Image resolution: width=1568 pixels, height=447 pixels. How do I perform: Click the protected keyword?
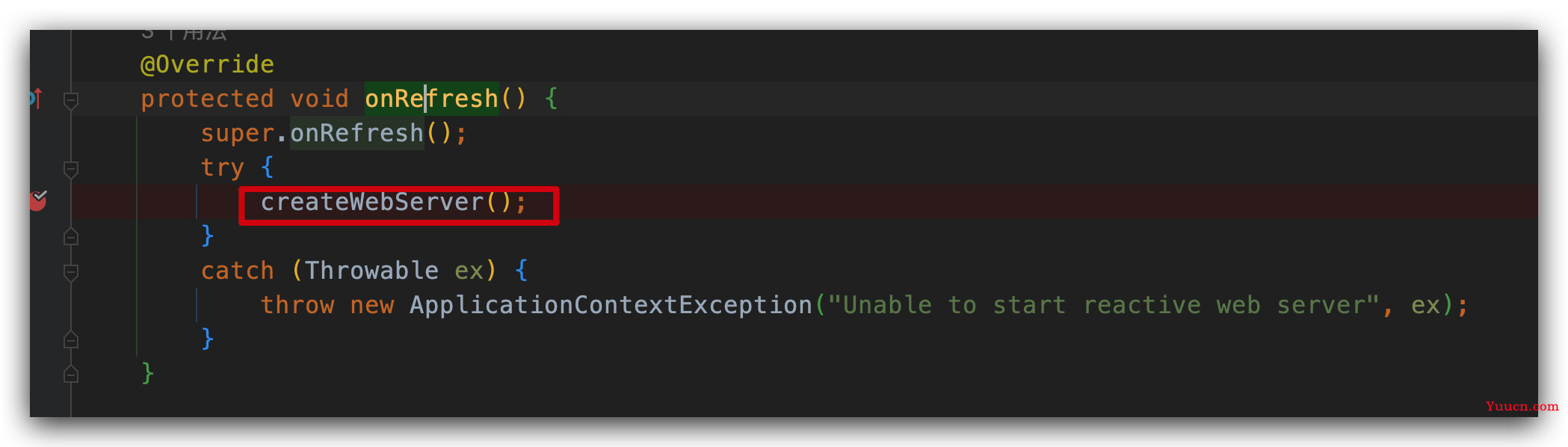click(x=207, y=99)
